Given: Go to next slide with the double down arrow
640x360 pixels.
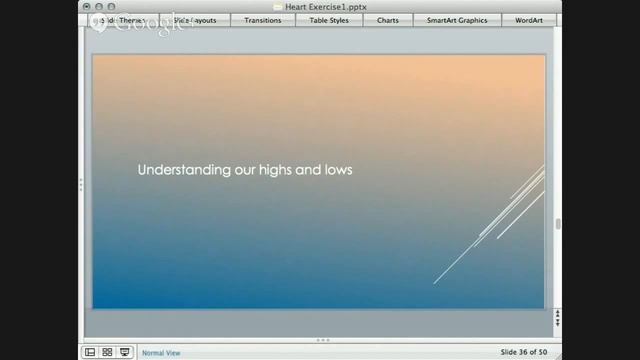Looking at the screenshot, I should tap(558, 322).
